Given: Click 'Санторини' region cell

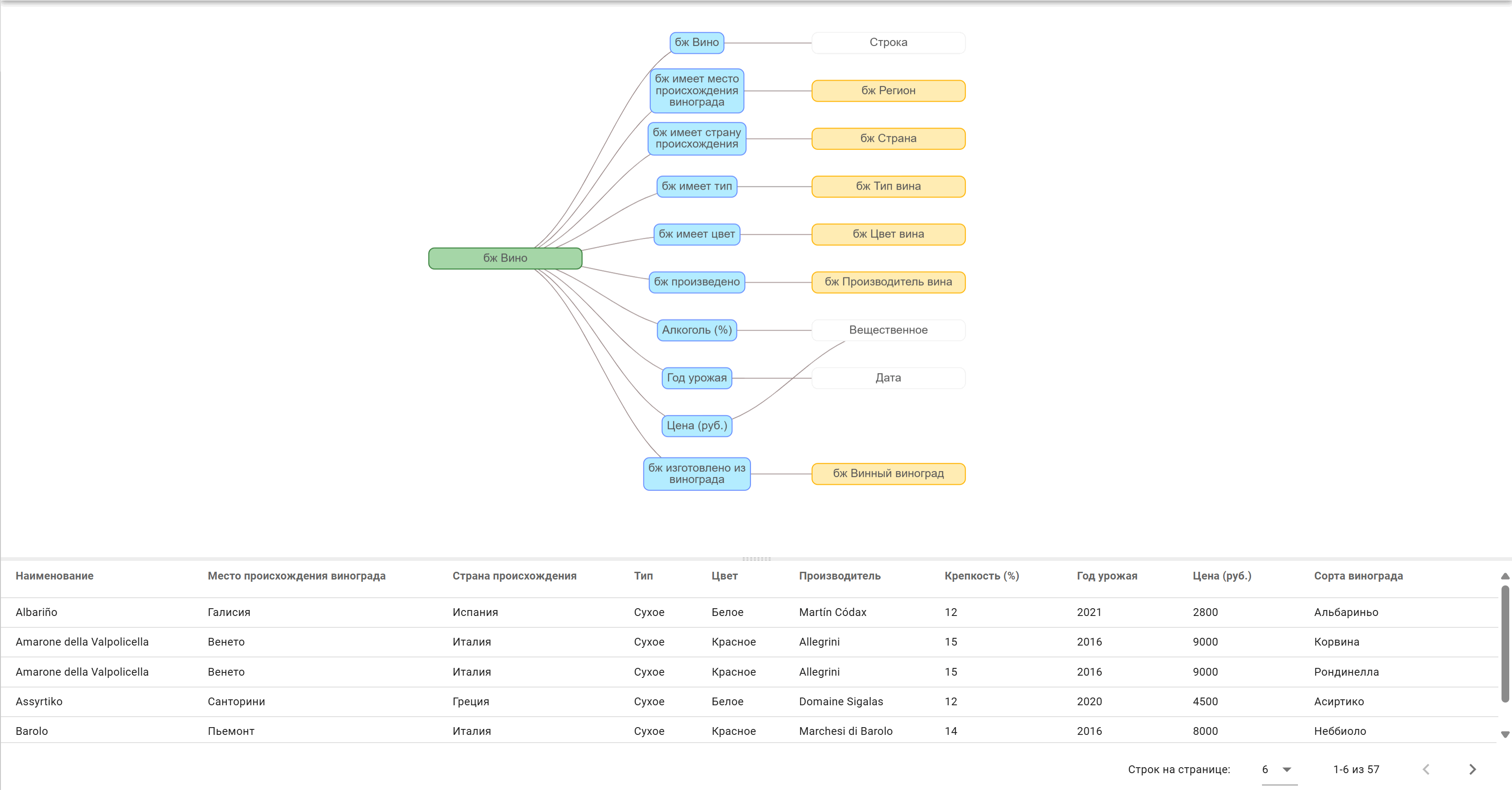Looking at the screenshot, I should coord(236,701).
